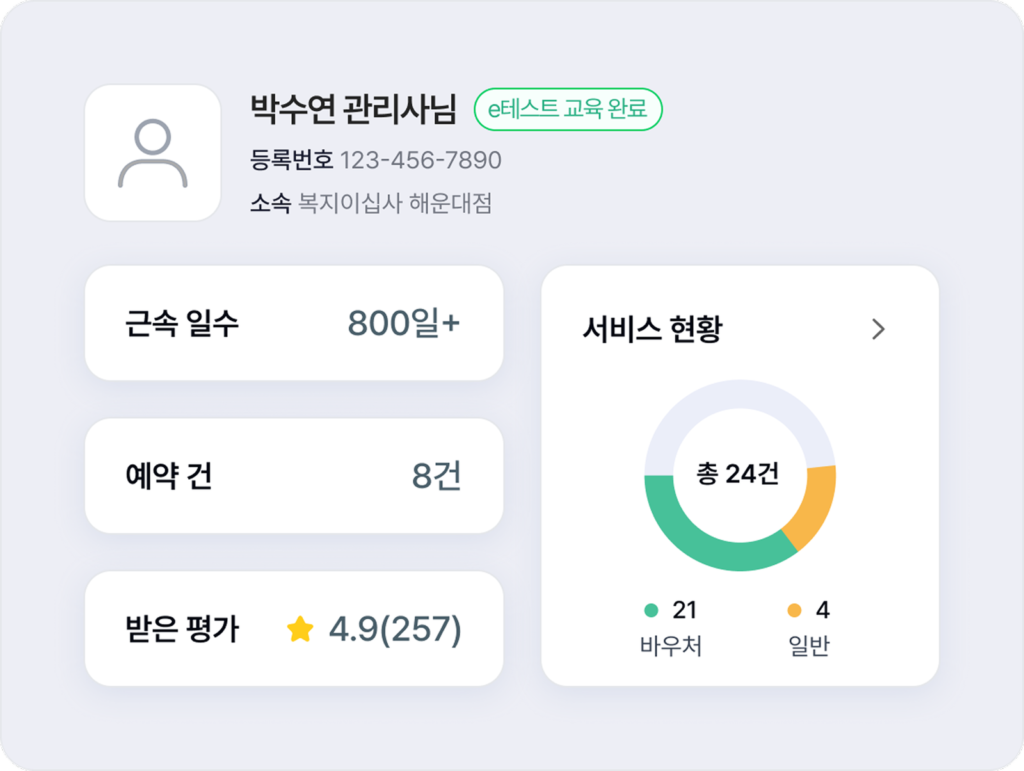This screenshot has height=771, width=1024.
Task: Open the 예약 건 card
Action: point(293,476)
